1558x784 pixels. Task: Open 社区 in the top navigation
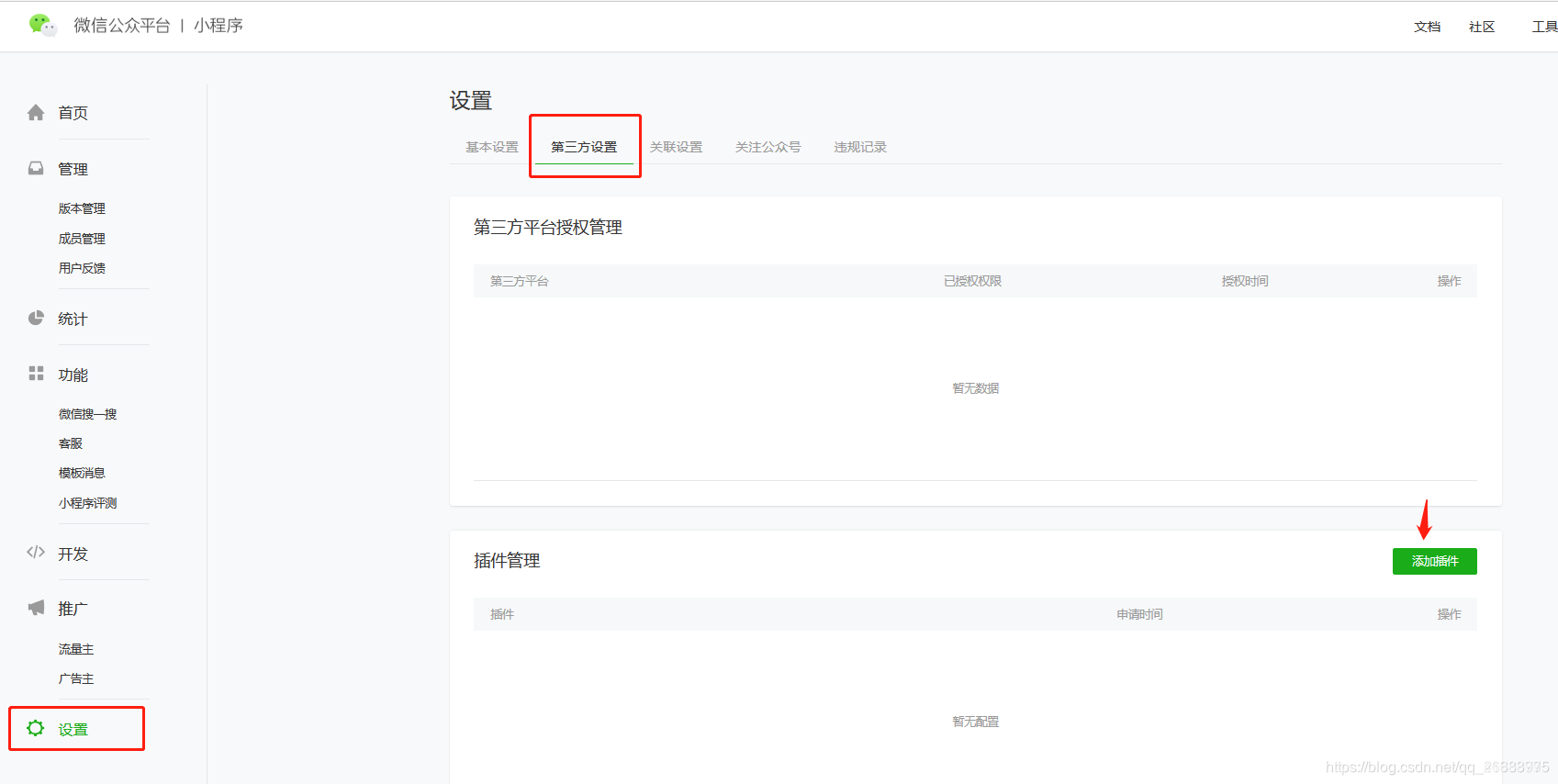coord(1482,27)
